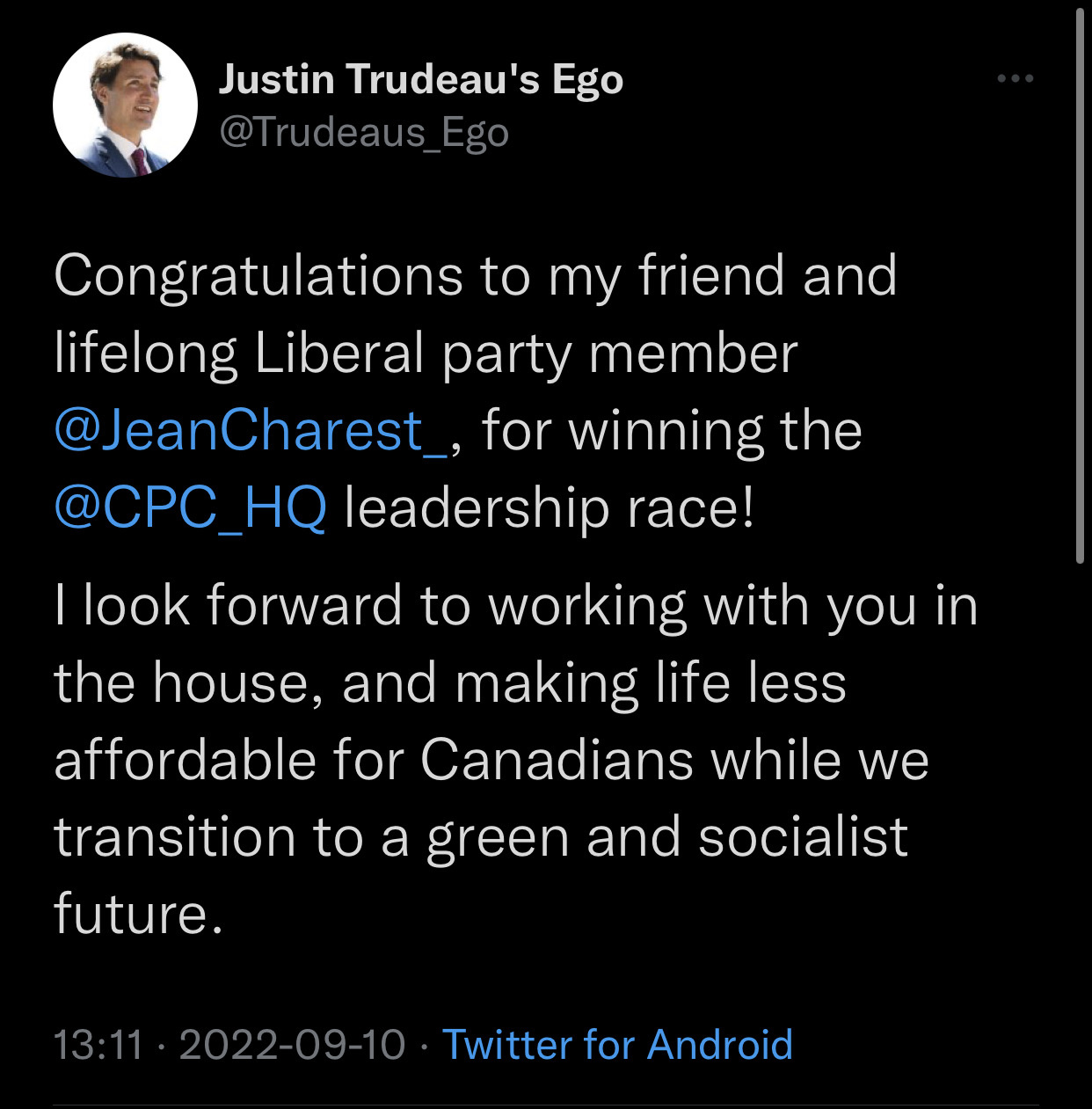Click the phrase Liberal party member
The height and width of the screenshot is (1109, 1092).
tap(526, 354)
